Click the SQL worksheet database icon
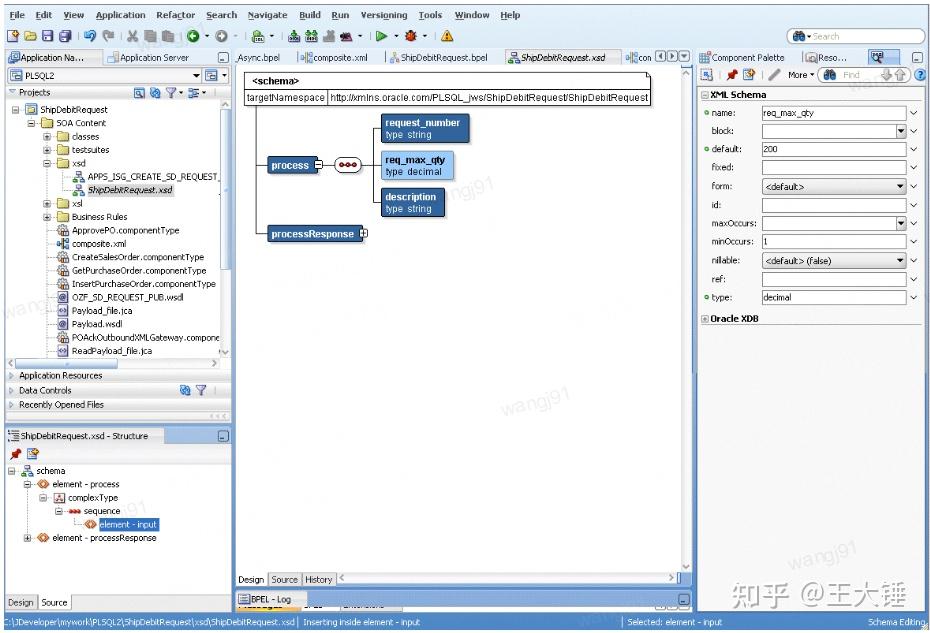The height and width of the screenshot is (633, 930). 258,36
